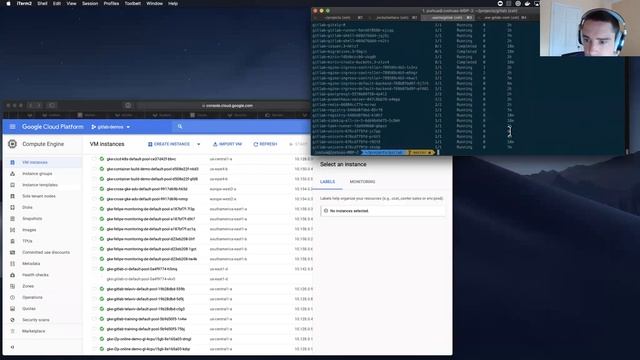Open the gitlab-demos project selector dropdown

tap(111, 127)
